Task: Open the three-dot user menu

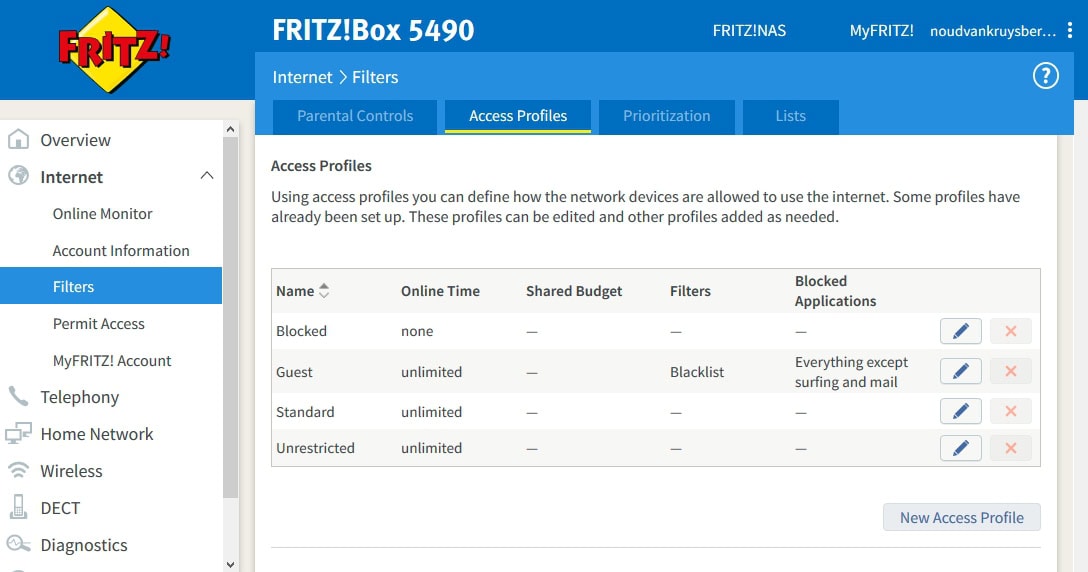Action: 1070,31
